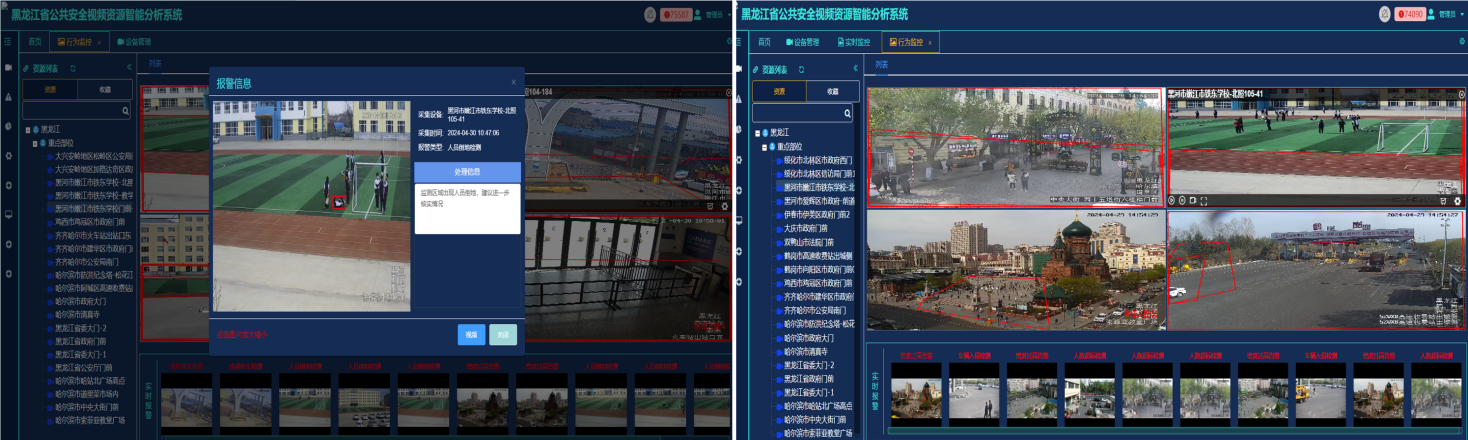This screenshot has height=440, width=1468.
Task: Select 哈尔滨市清真寺 in right resource tree
Action: point(809,352)
